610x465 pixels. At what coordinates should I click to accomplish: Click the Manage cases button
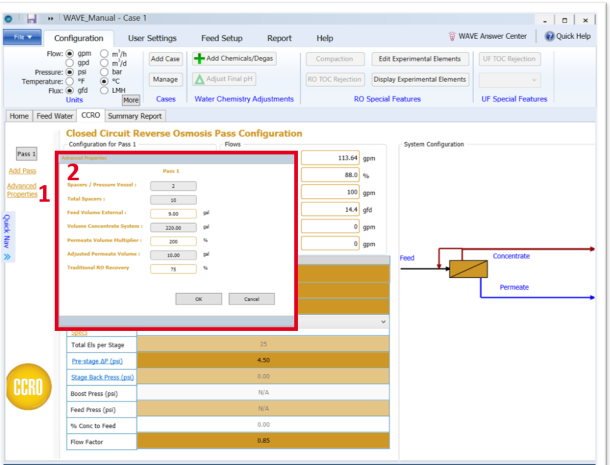[165, 79]
